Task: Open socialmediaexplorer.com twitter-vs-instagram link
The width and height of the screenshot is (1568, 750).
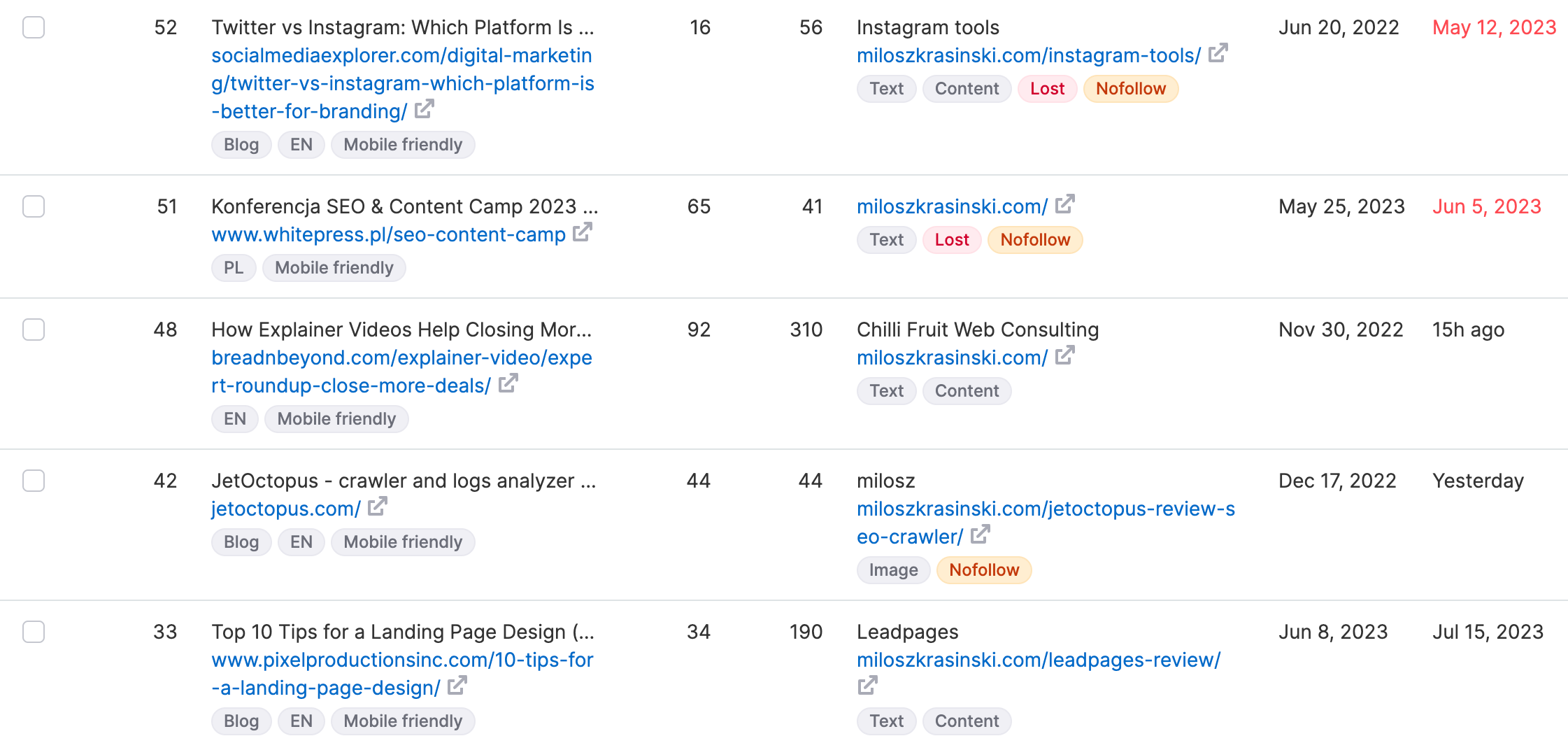Action: pyautogui.click(x=403, y=83)
